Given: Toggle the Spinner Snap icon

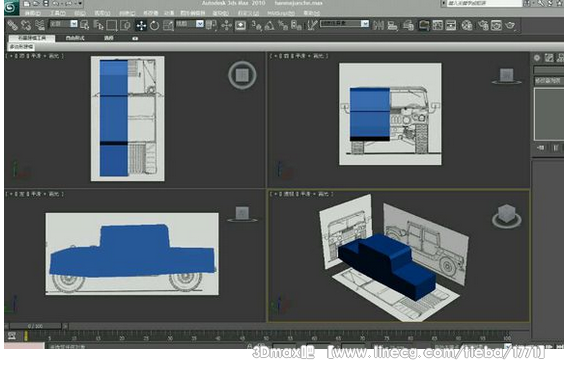Looking at the screenshot, I should 297,25.
